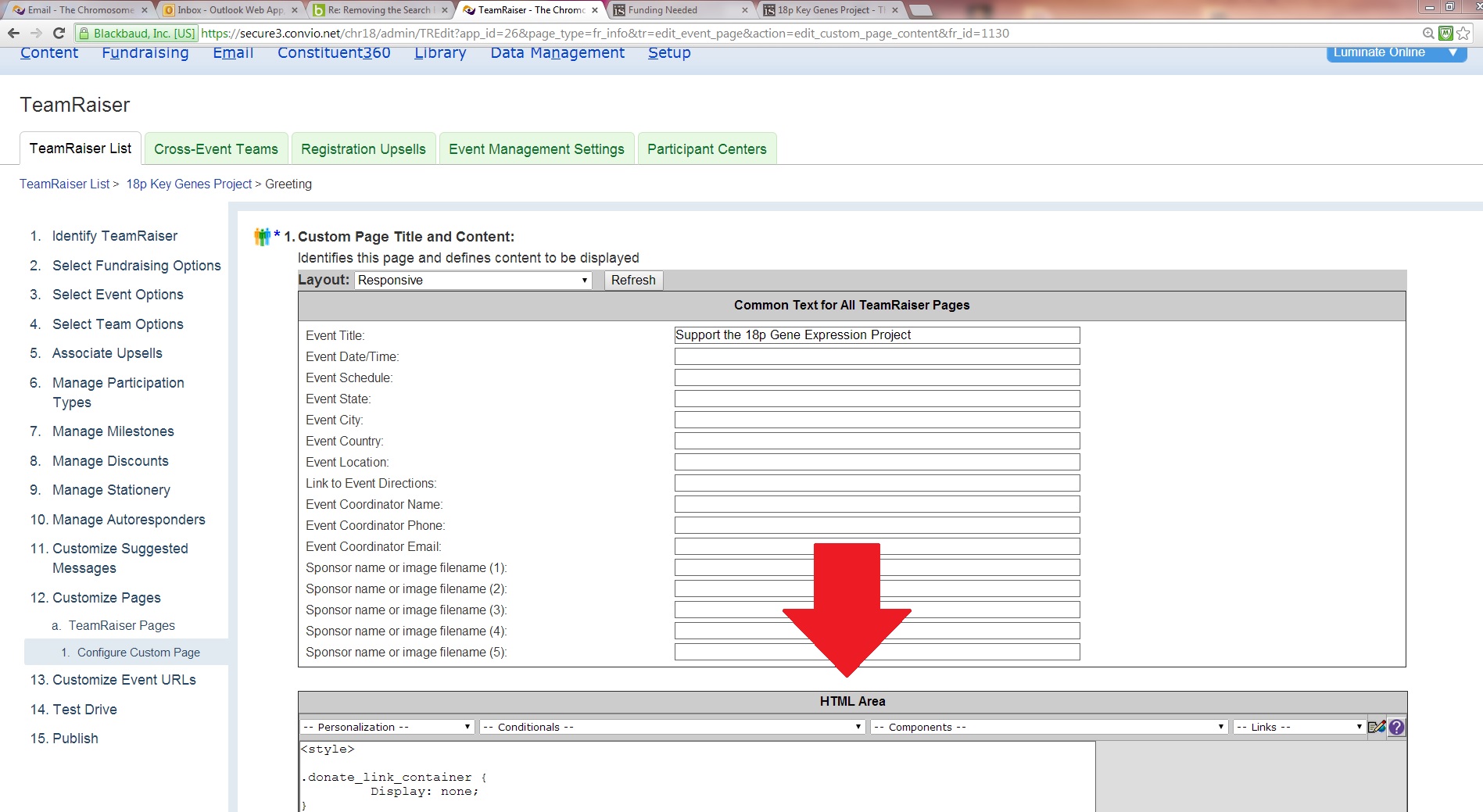Open the Layout Responsive dropdown
1483x812 pixels.
pyautogui.click(x=473, y=280)
